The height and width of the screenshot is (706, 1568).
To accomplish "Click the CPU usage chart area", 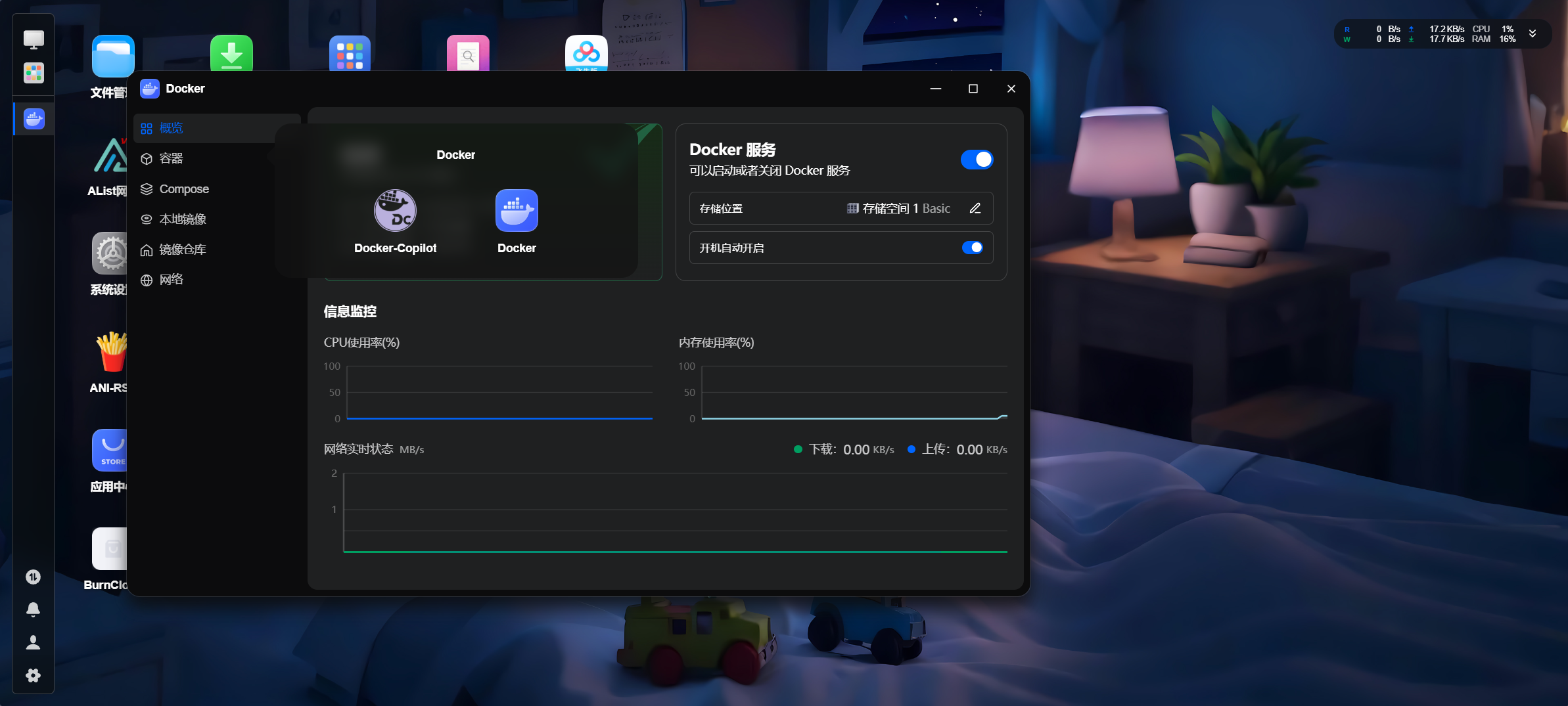I will [499, 392].
